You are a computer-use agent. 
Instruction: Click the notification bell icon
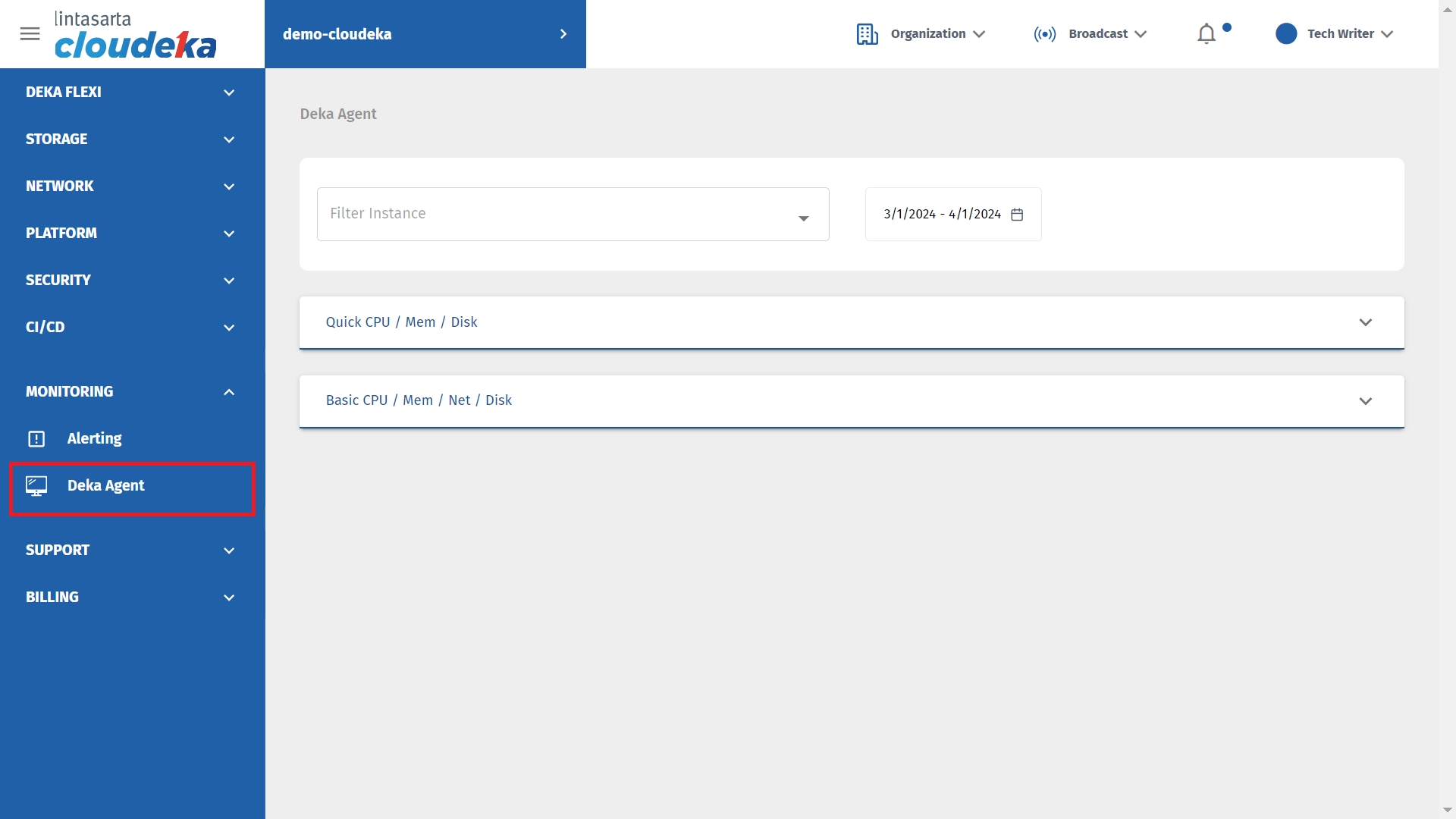(x=1206, y=34)
